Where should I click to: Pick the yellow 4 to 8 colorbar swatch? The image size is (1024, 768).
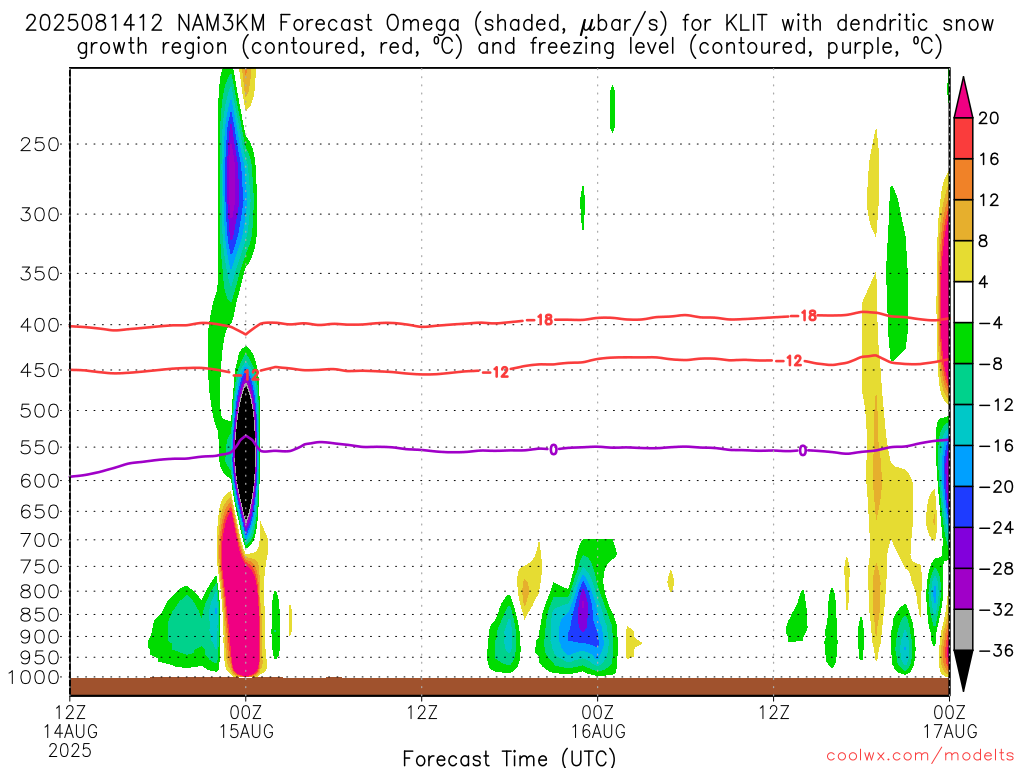click(963, 261)
